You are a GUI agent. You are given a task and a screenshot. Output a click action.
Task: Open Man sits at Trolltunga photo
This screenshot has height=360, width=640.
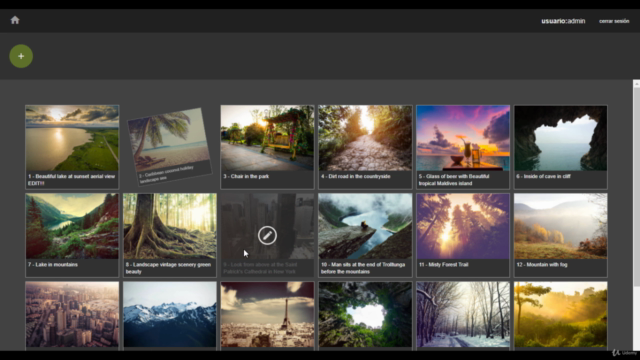(x=365, y=226)
